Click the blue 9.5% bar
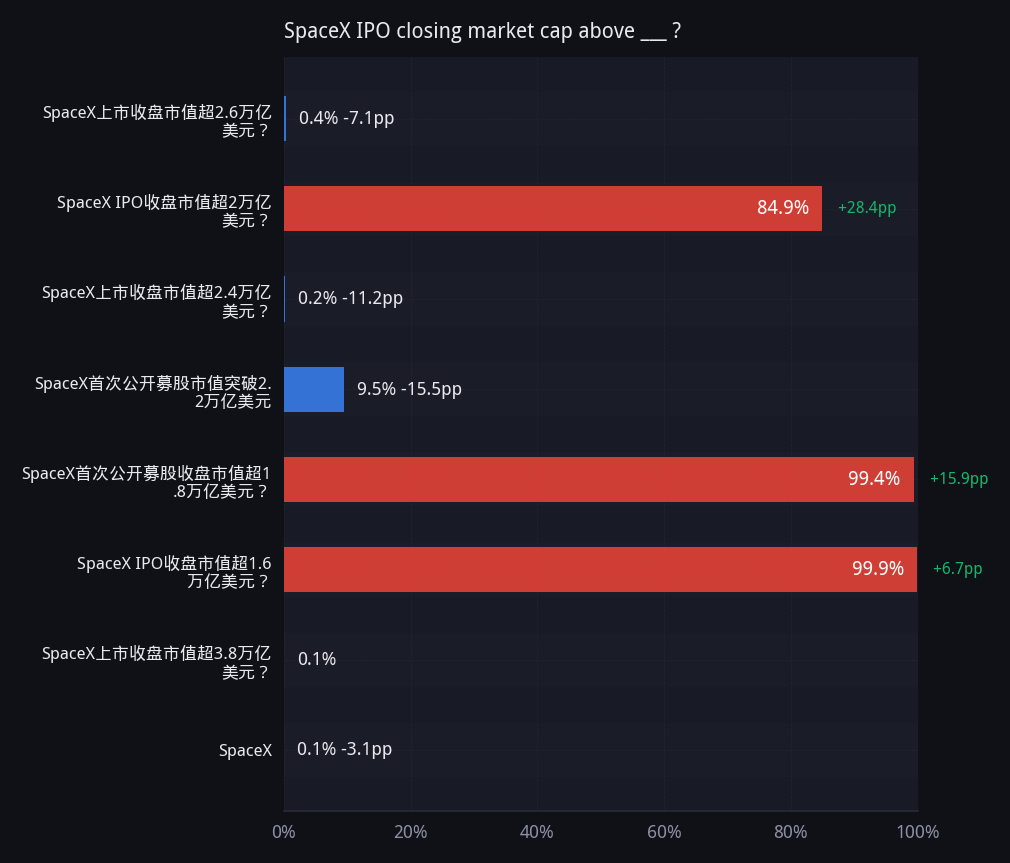Viewport: 1010px width, 863px height. click(314, 389)
